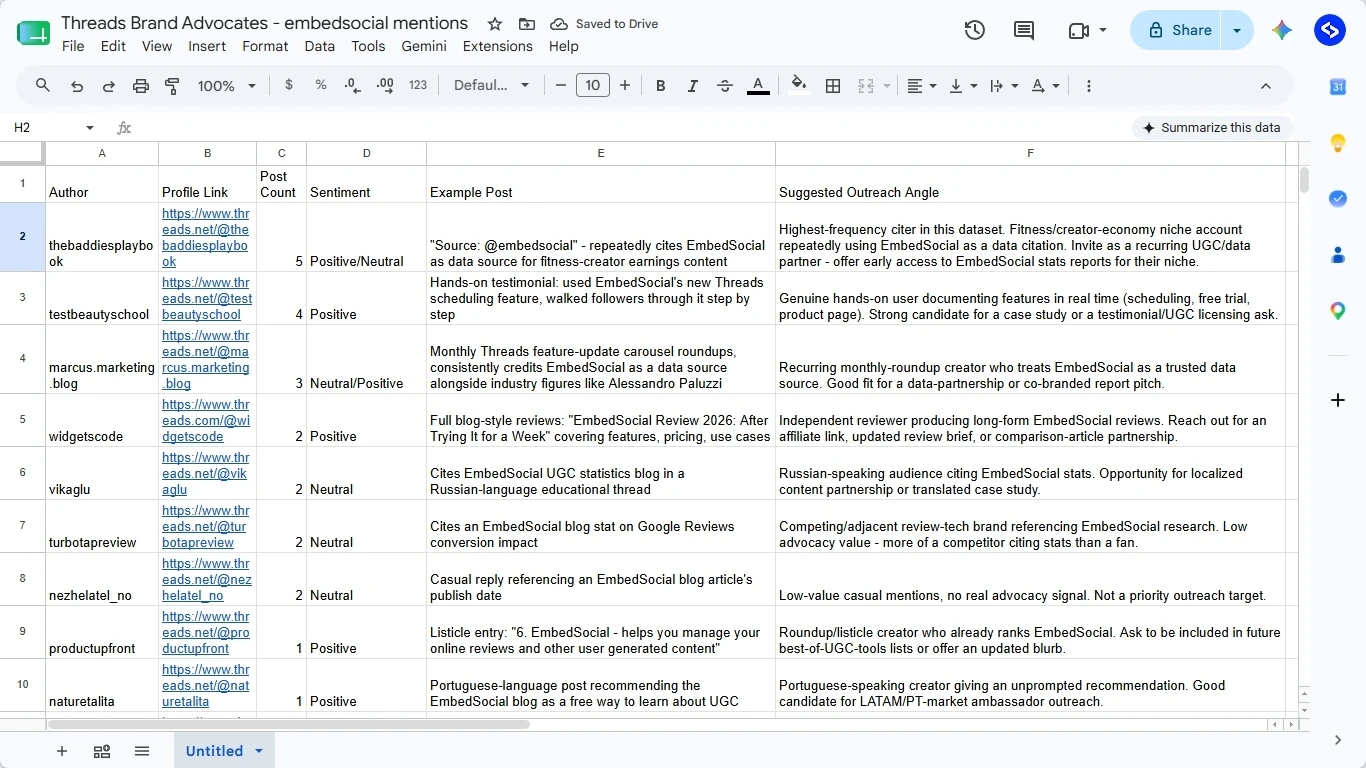Image resolution: width=1366 pixels, height=768 pixels.
Task: Open more number formats 123
Action: tap(418, 86)
